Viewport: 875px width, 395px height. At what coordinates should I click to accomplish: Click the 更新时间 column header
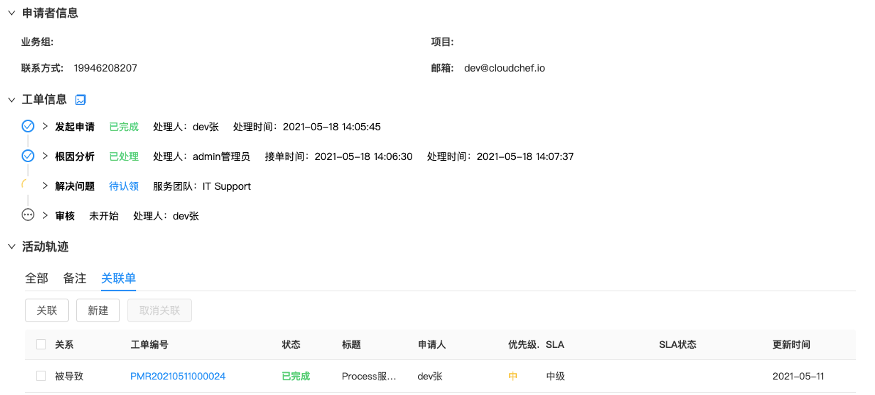[x=791, y=345]
